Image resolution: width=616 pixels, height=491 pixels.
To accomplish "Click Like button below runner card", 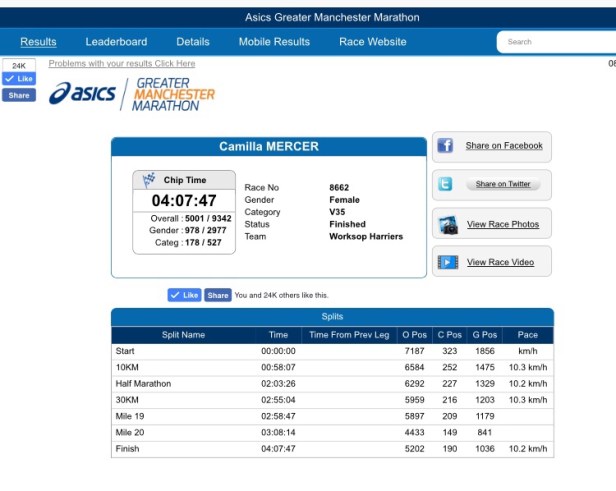I will pos(184,295).
